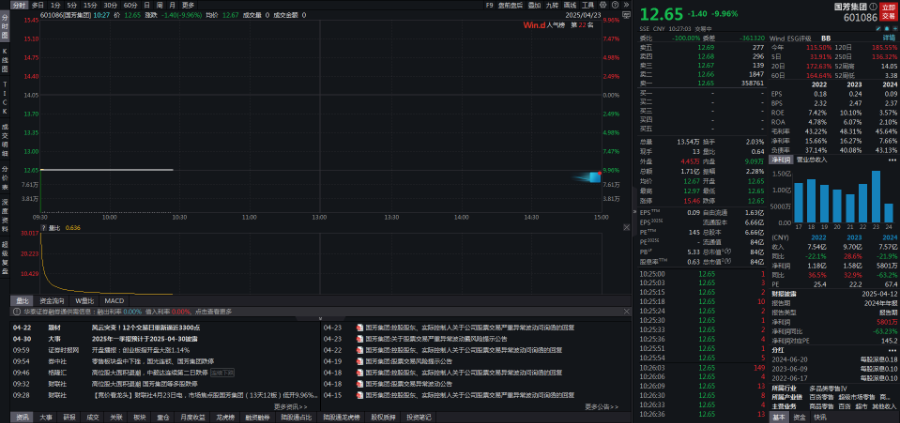The height and width of the screenshot is (423, 900).
Task: Switch to 60分 timeframe
Action: tap(131, 5)
